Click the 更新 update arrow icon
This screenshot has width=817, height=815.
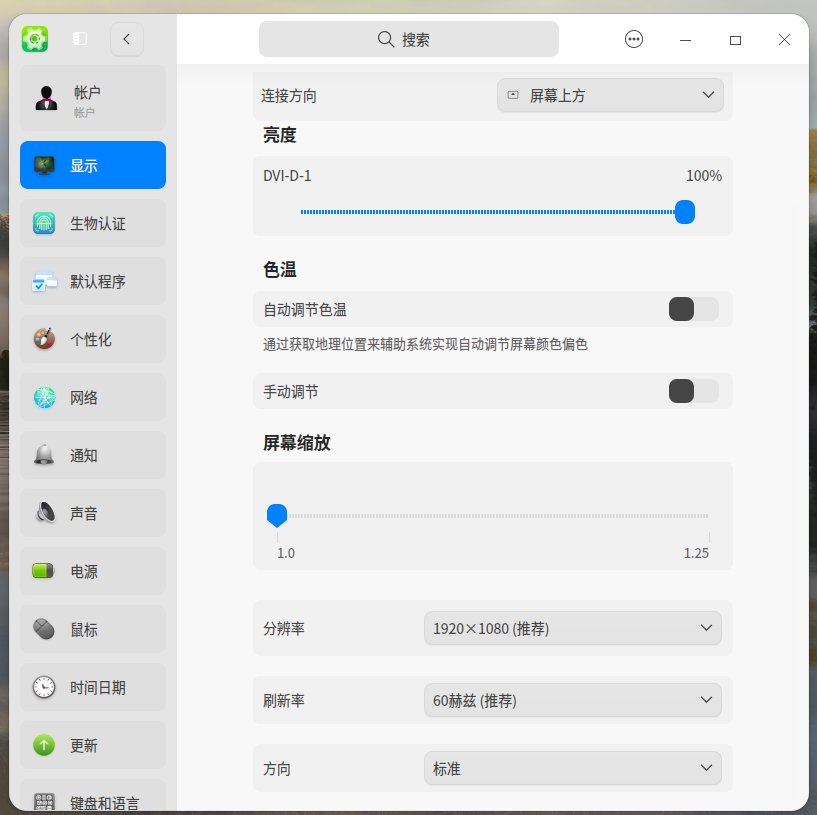(x=44, y=745)
